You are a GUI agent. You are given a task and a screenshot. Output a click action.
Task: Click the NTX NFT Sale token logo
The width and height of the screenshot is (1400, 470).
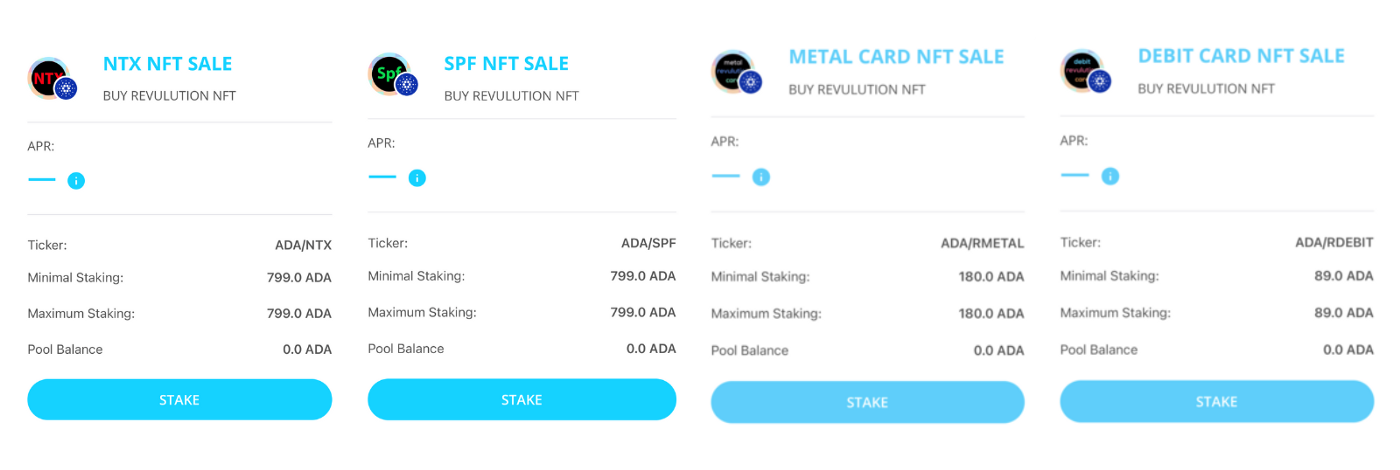pos(52,79)
